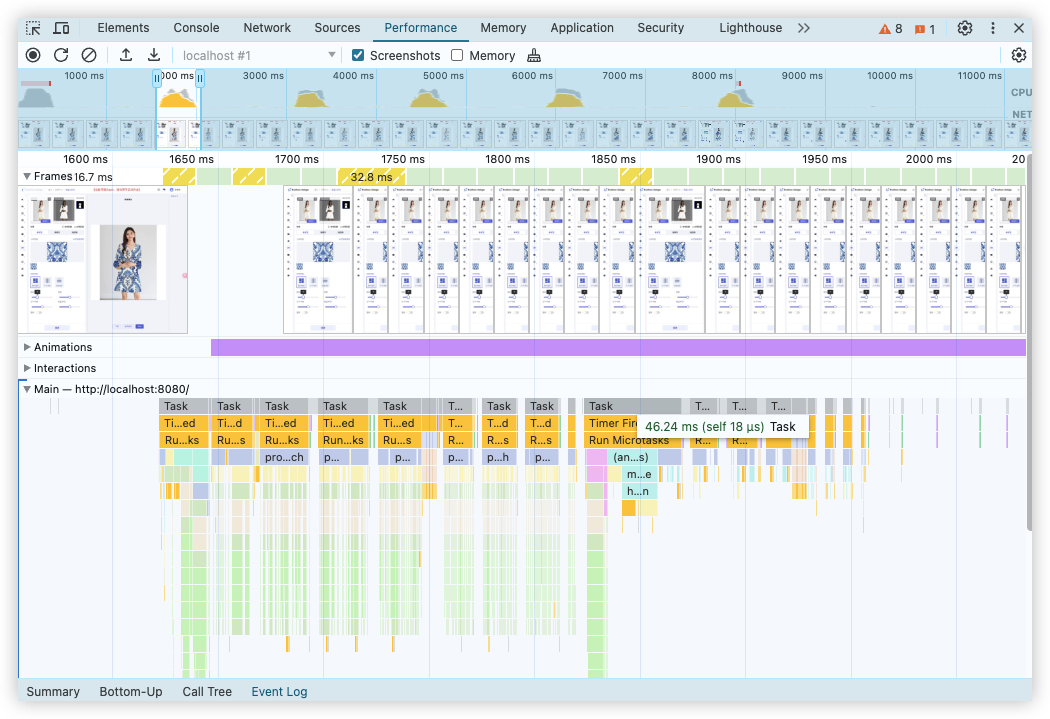Open the Network tab

pyautogui.click(x=267, y=28)
